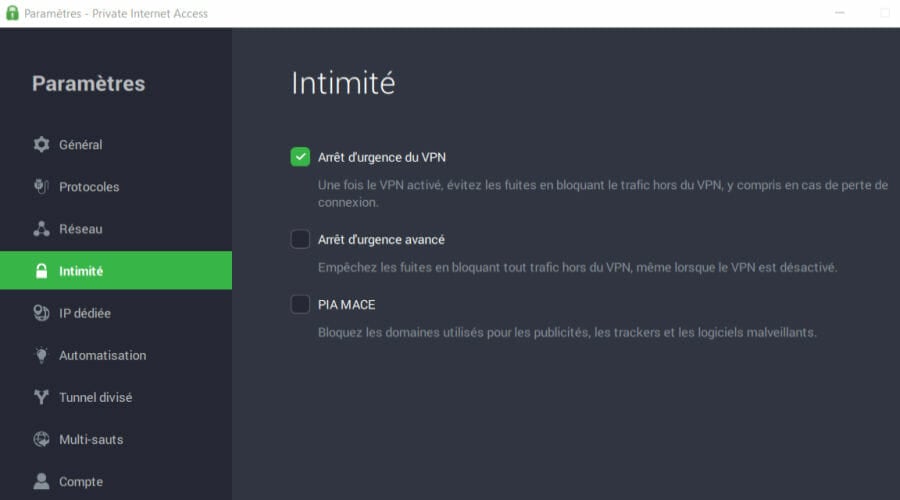The width and height of the screenshot is (900, 500).
Task: Click description starting 'Bloquez les domaines'
Action: point(567,332)
